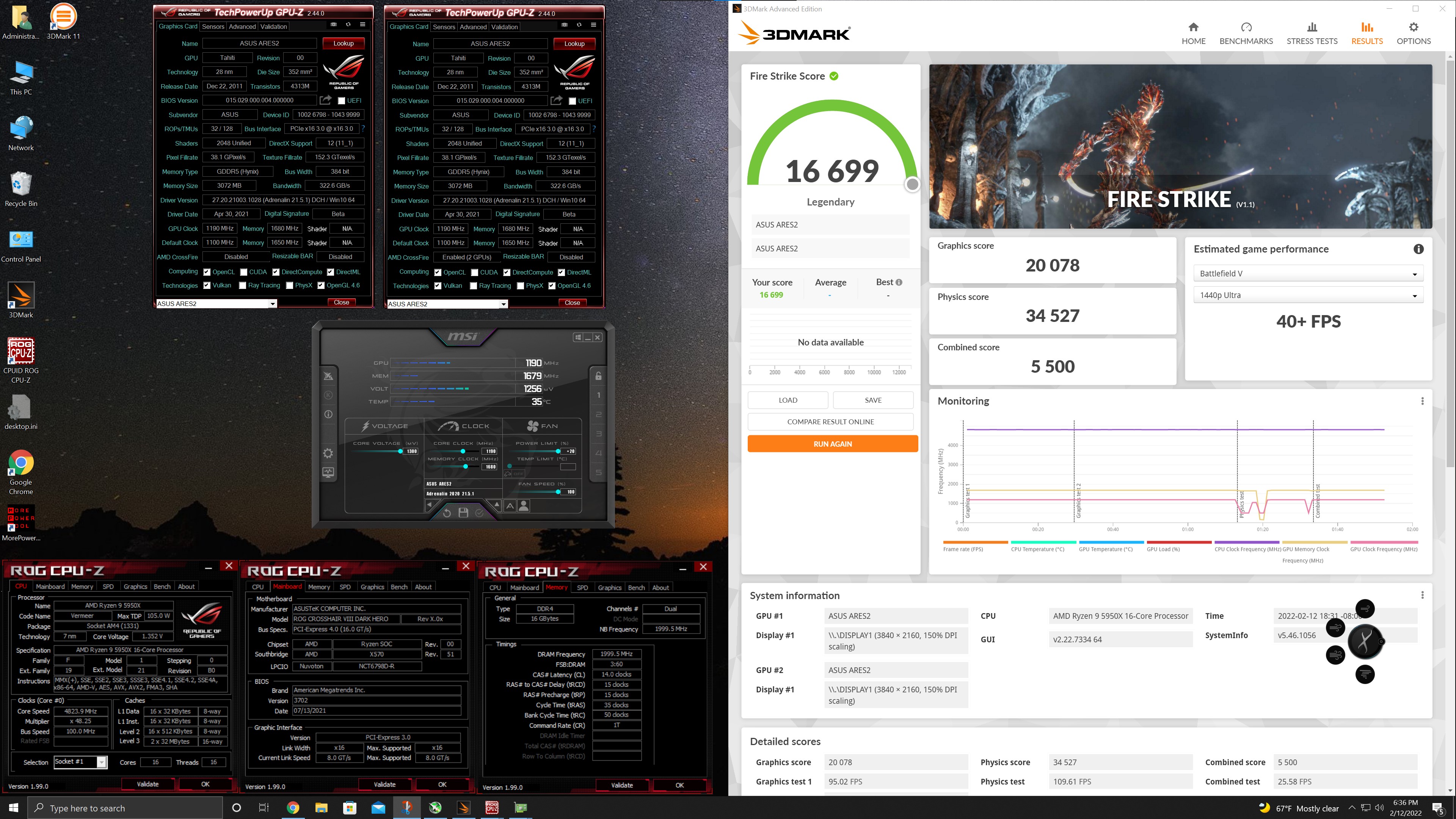The width and height of the screenshot is (1456, 819).
Task: Click Bus Interface question mark in left GPU-Z
Action: pos(363,128)
